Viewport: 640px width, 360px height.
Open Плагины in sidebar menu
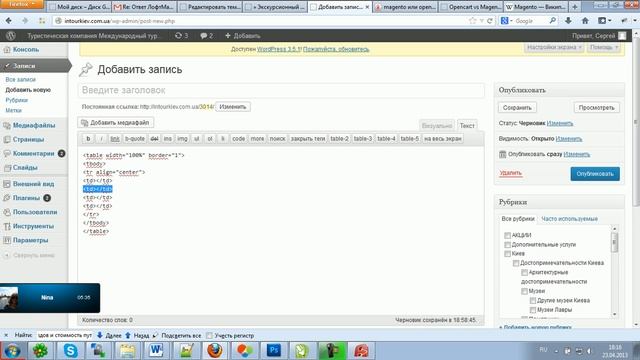coord(26,198)
